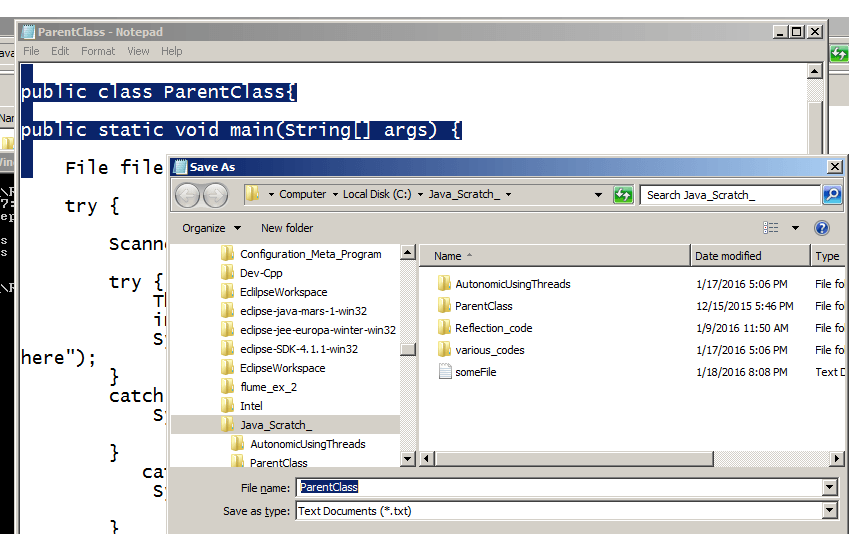849x534 pixels.
Task: Expand the Save as type dropdown
Action: (x=829, y=511)
